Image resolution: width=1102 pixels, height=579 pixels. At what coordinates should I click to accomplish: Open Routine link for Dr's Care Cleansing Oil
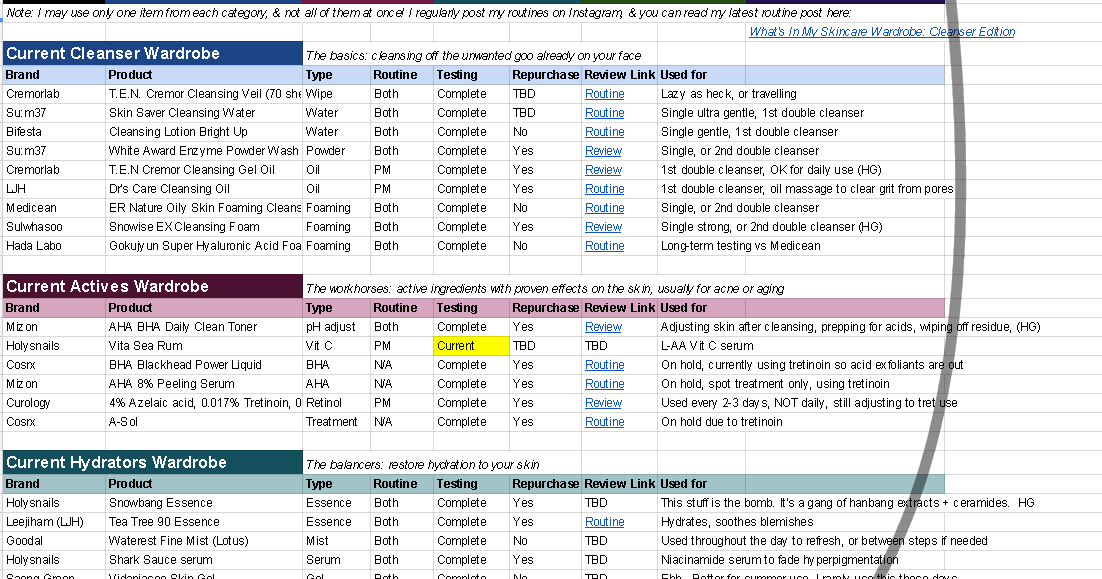(x=604, y=189)
